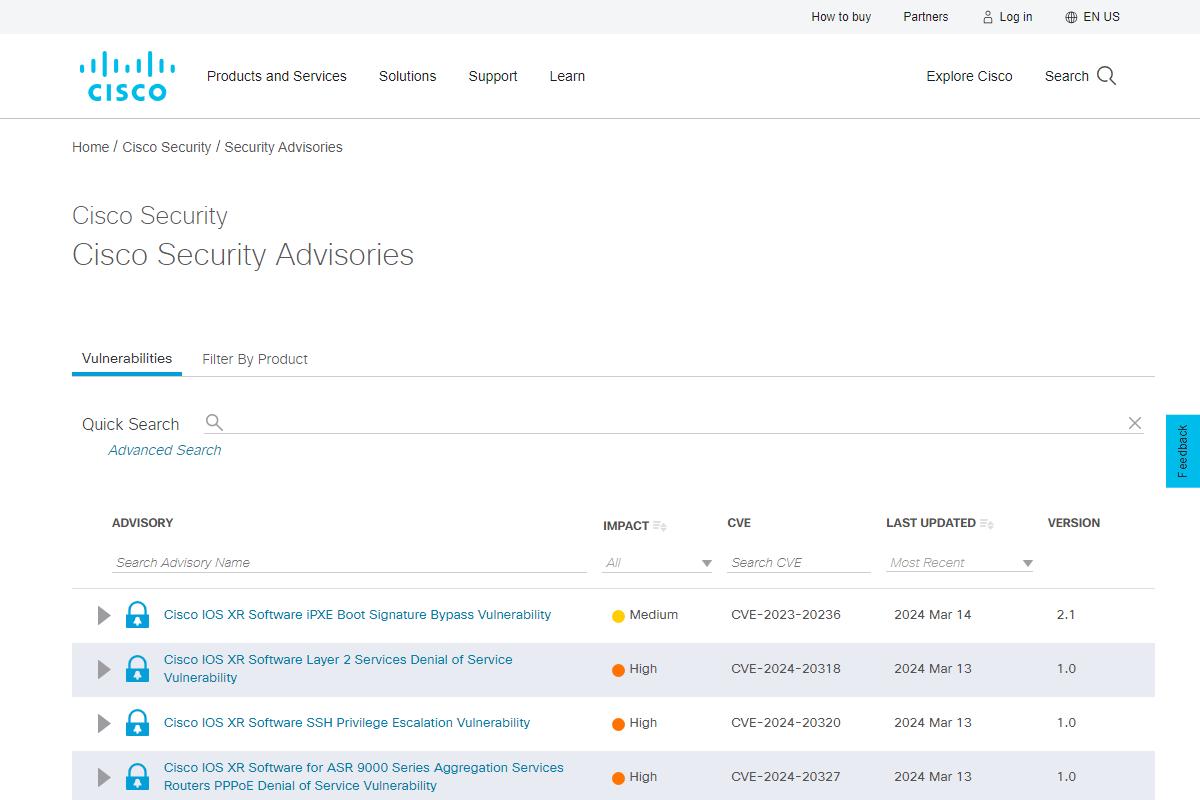
Task: Focus the Search CVE field
Action: click(x=799, y=563)
